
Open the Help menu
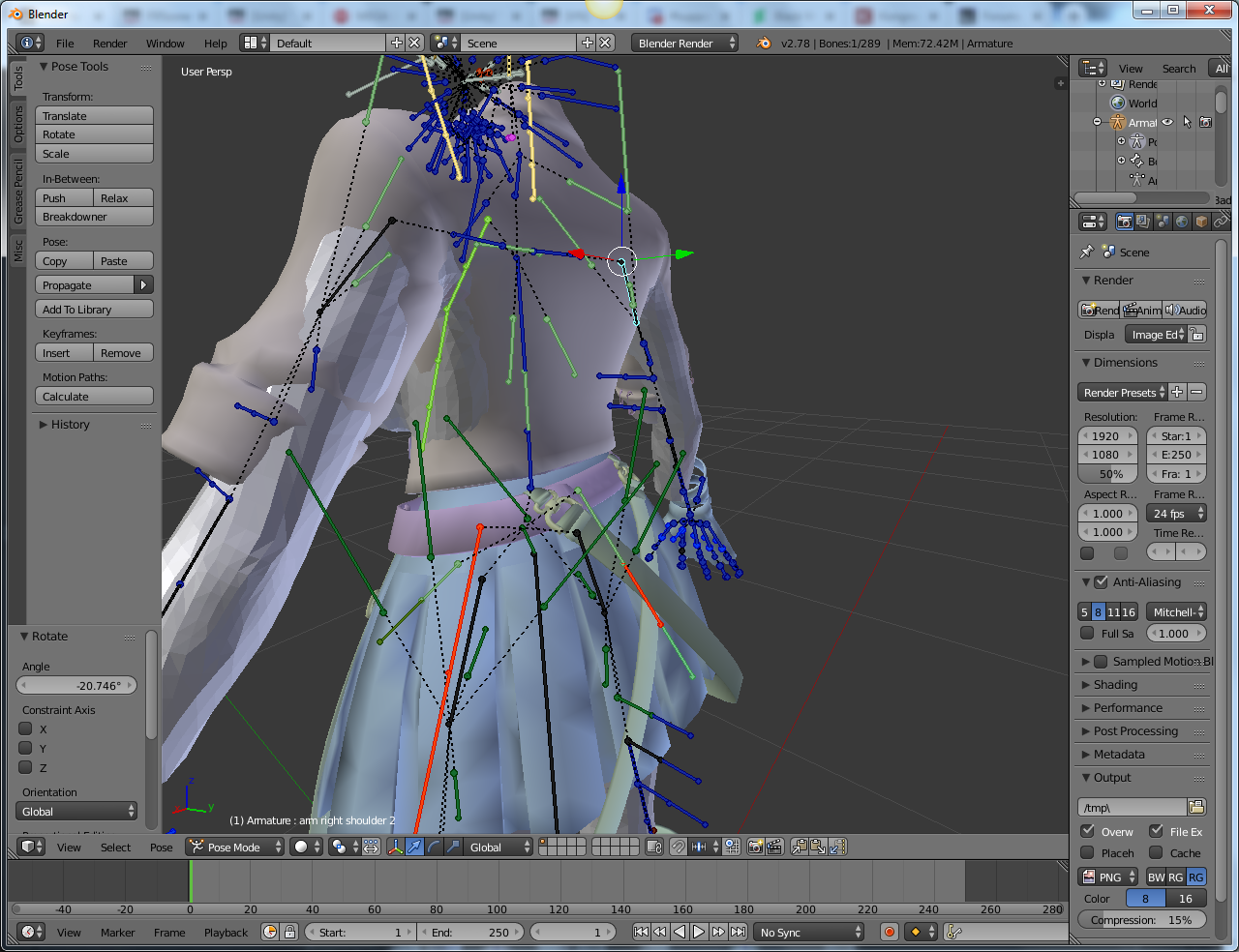pos(215,43)
